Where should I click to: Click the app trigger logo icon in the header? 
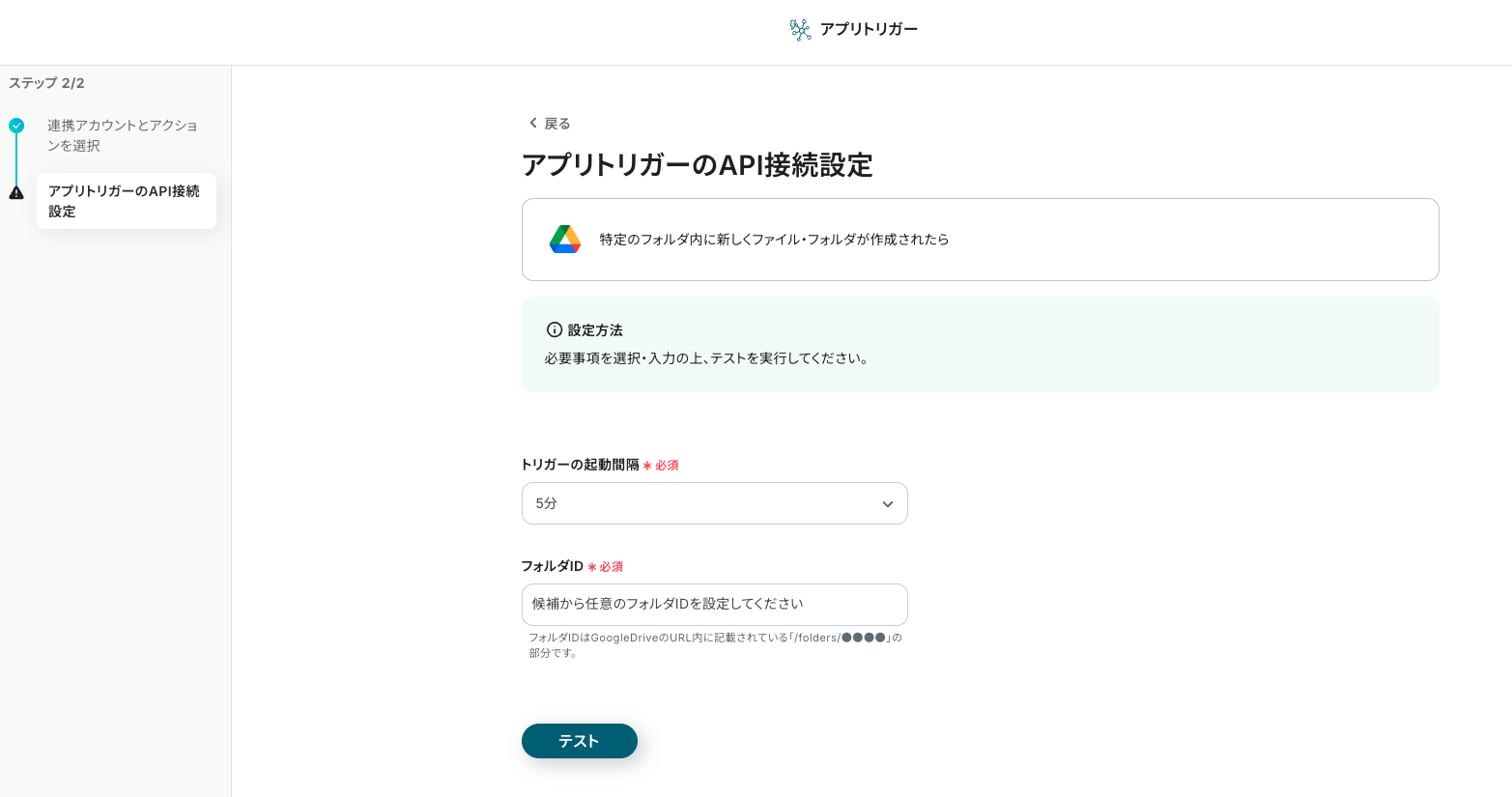pos(800,30)
